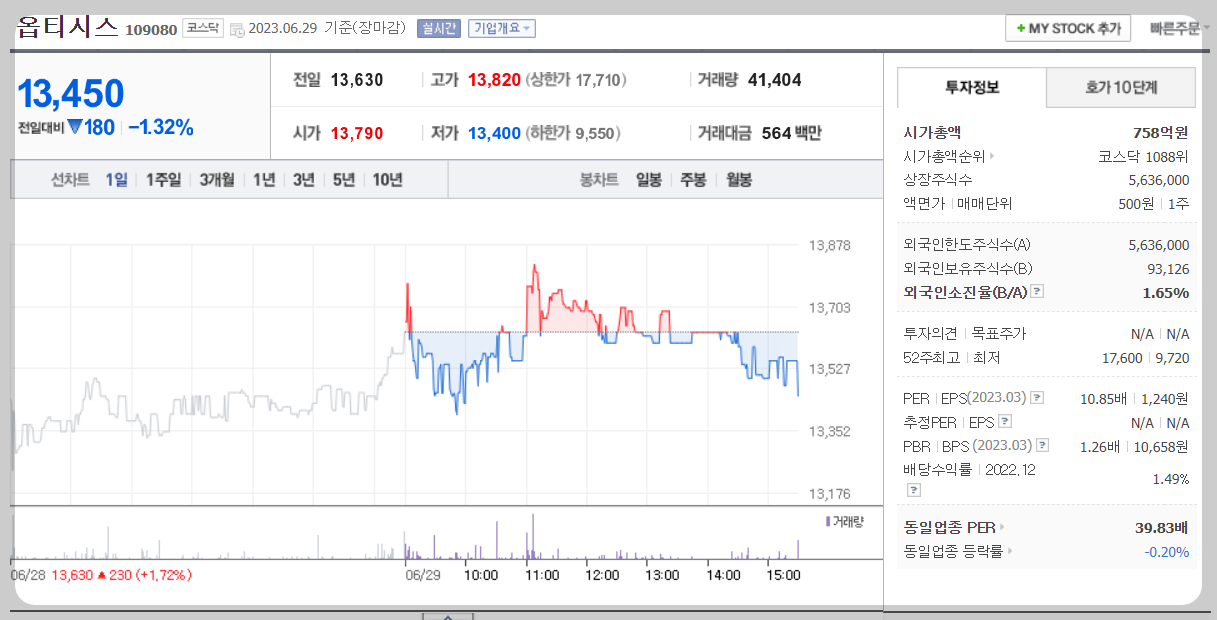The image size is (1217, 620).
Task: Click the 동일업종 등락률 label link
Action: pyautogui.click(x=953, y=551)
